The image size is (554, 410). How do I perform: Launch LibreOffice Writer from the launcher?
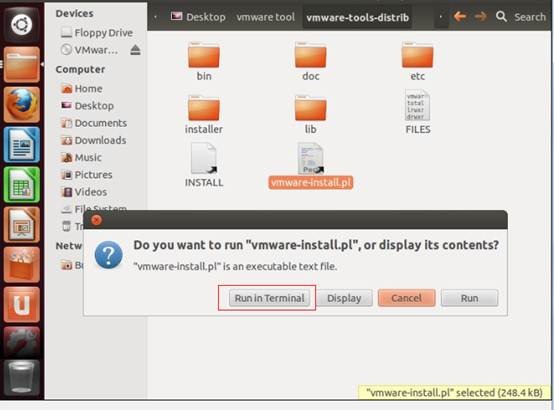pyautogui.click(x=22, y=145)
